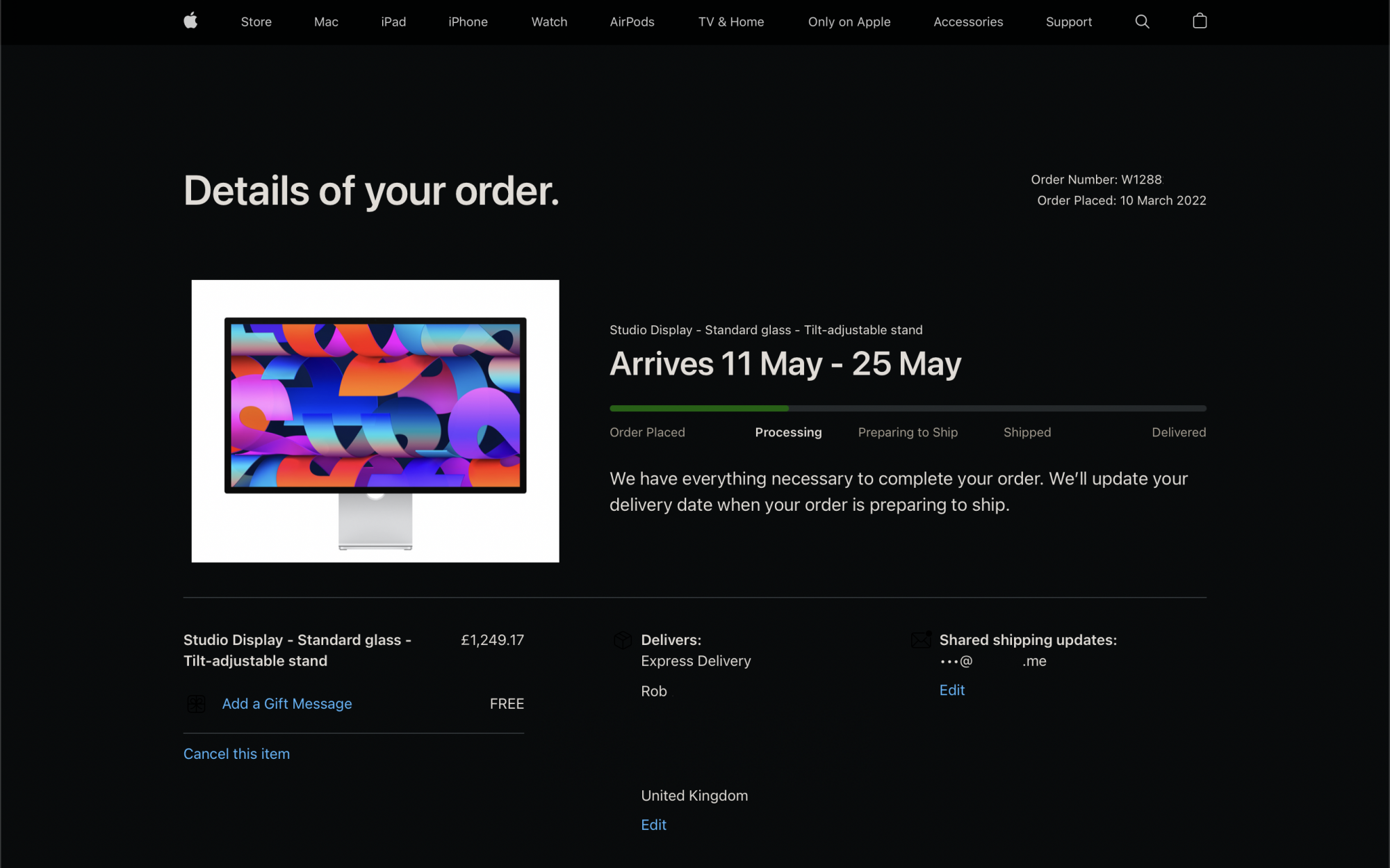Select iPhone in the nav bar
This screenshot has width=1390, height=868.
[468, 22]
